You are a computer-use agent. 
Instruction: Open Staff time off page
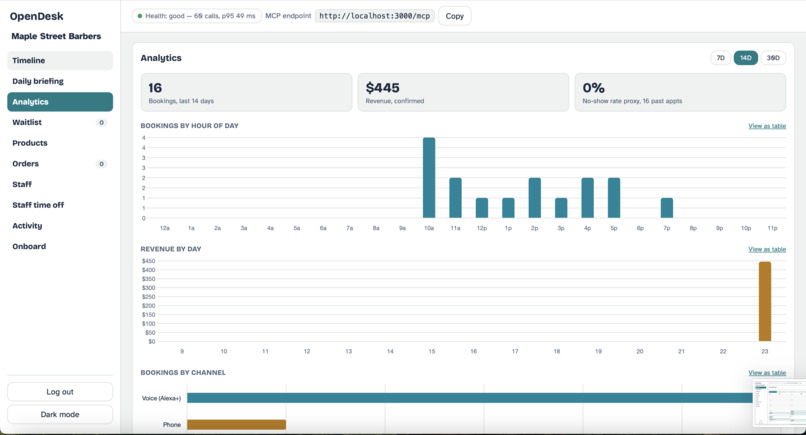click(60, 205)
